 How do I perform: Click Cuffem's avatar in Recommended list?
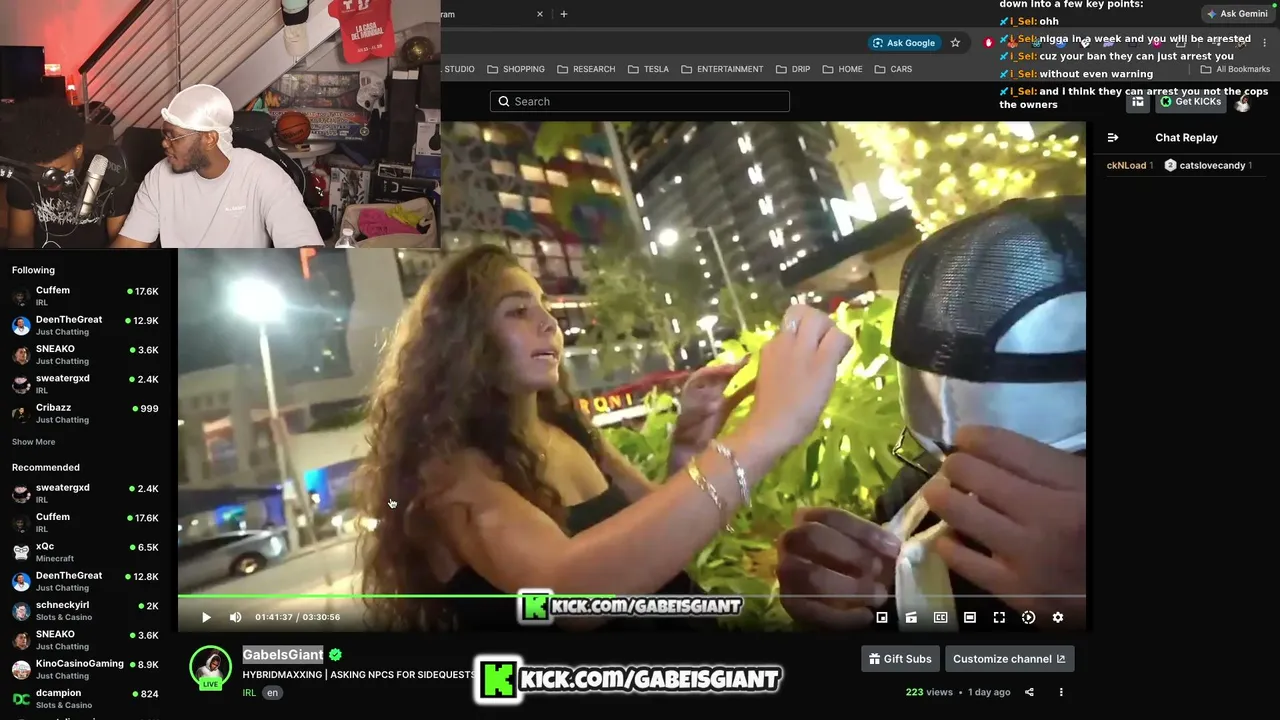pyautogui.click(x=21, y=523)
